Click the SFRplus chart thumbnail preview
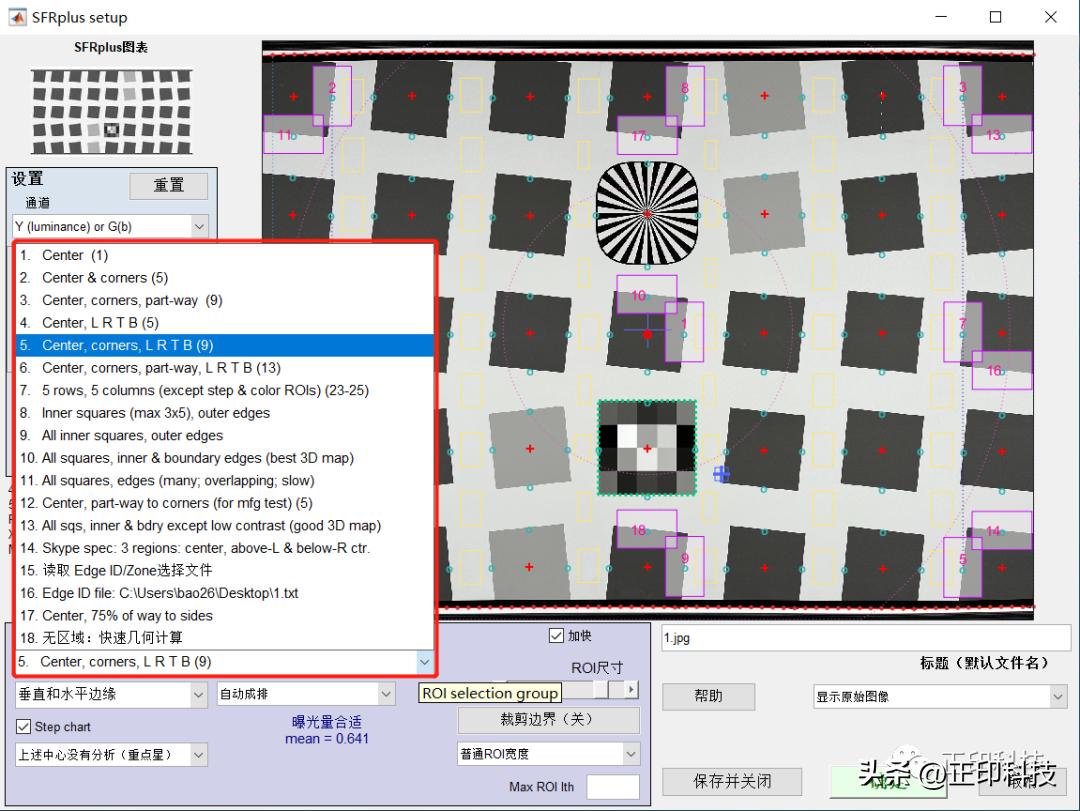 [x=111, y=106]
